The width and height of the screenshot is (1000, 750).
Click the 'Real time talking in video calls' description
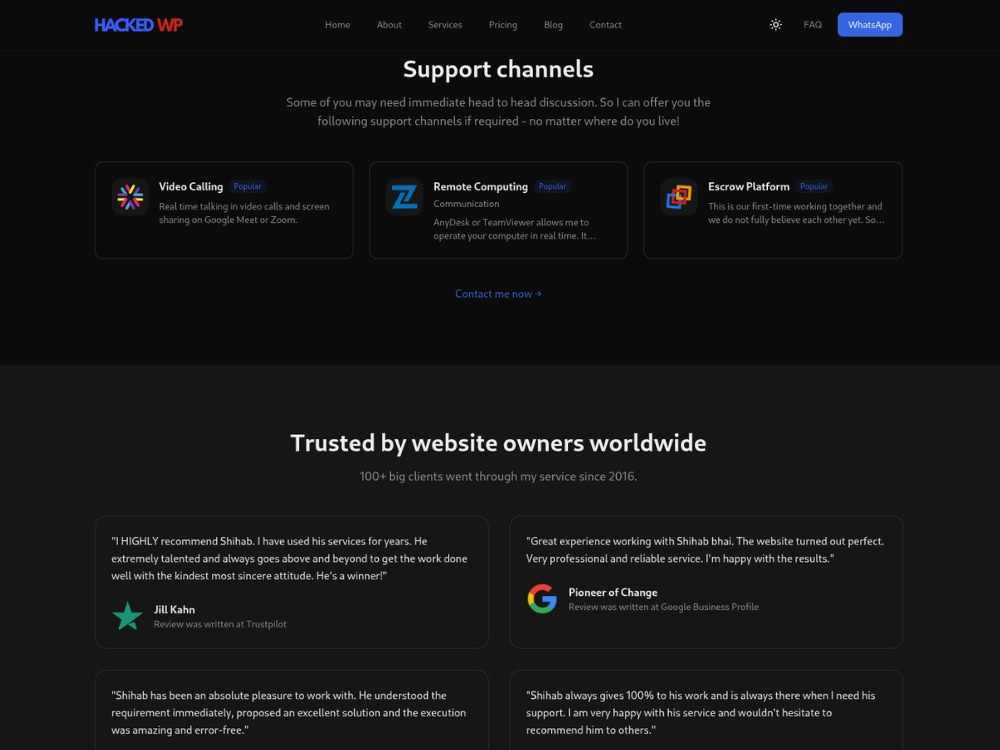(x=244, y=213)
